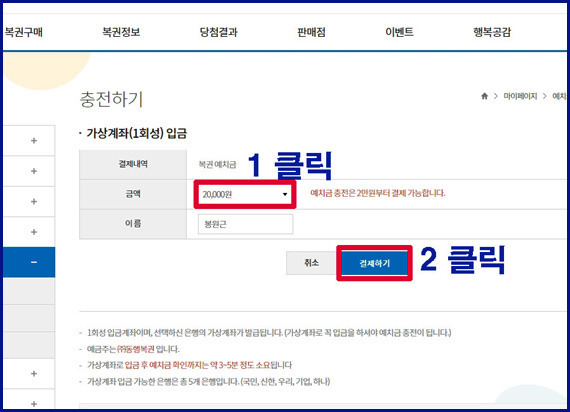Click the 취소 cancel button
Screen dimensions: 570x412
point(312,263)
